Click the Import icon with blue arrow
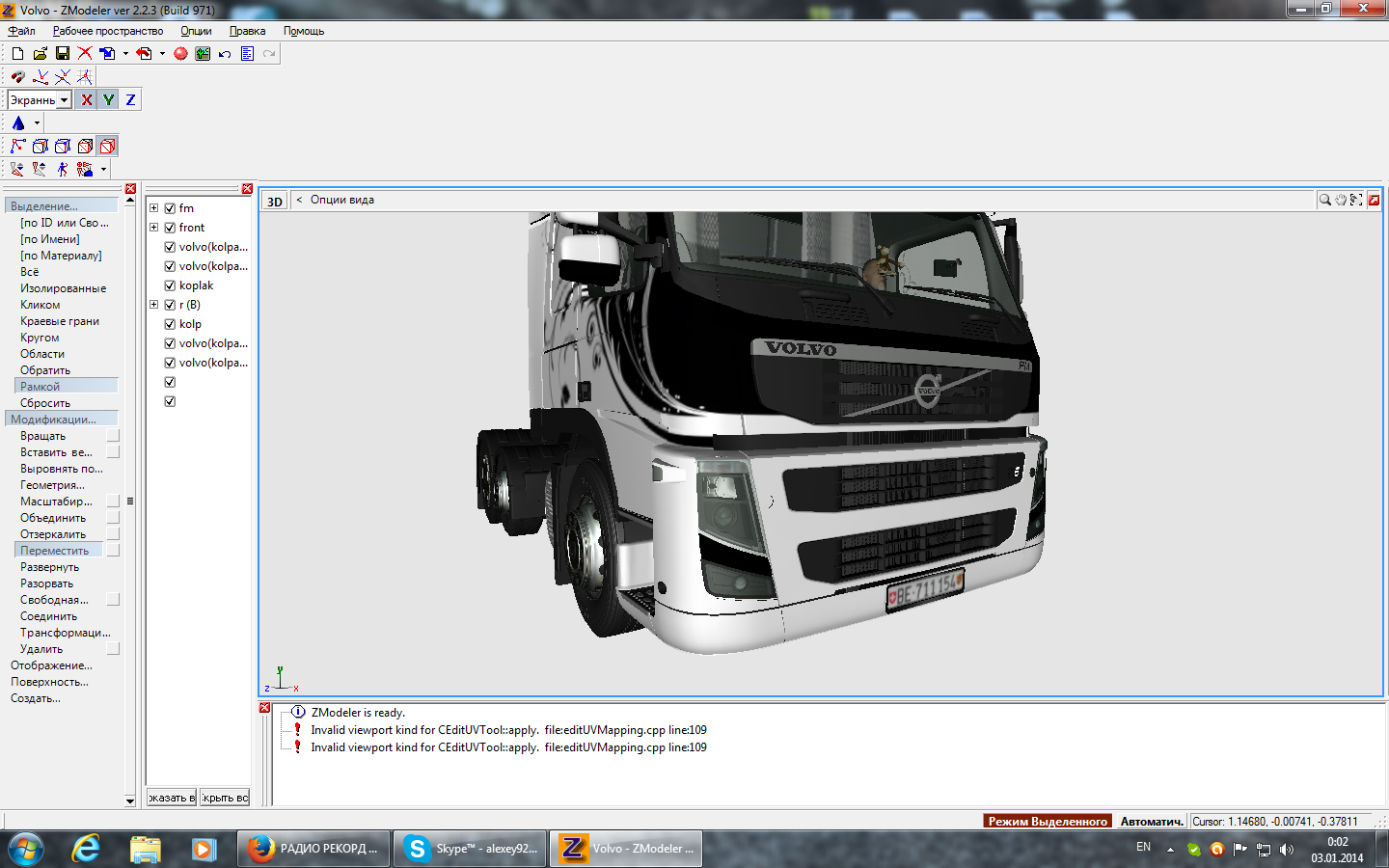1389x868 pixels. click(x=107, y=54)
